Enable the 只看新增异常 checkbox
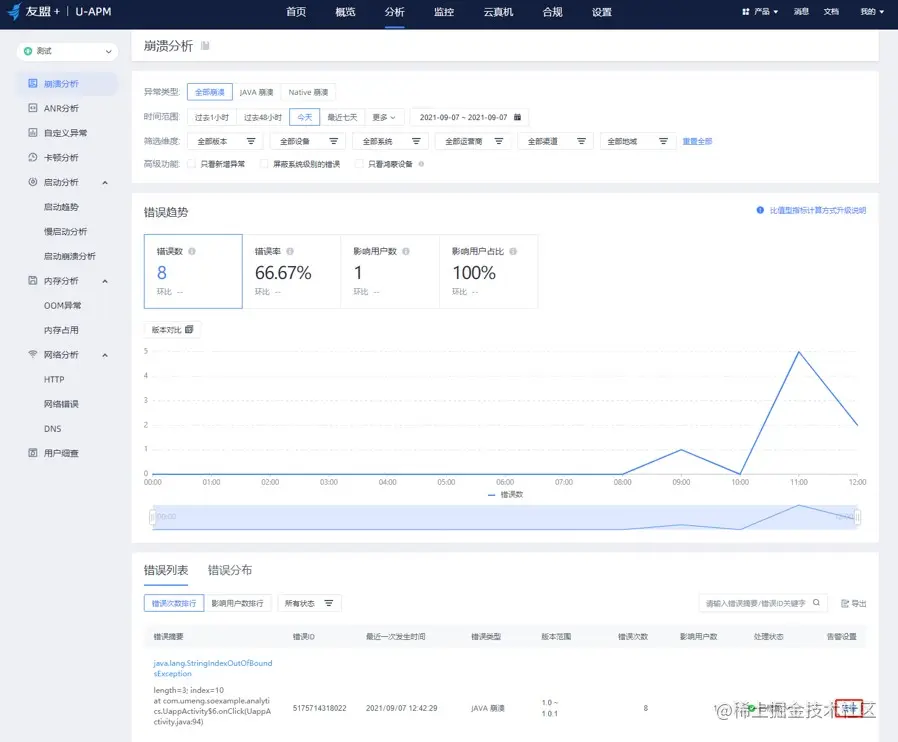 [x=192, y=164]
